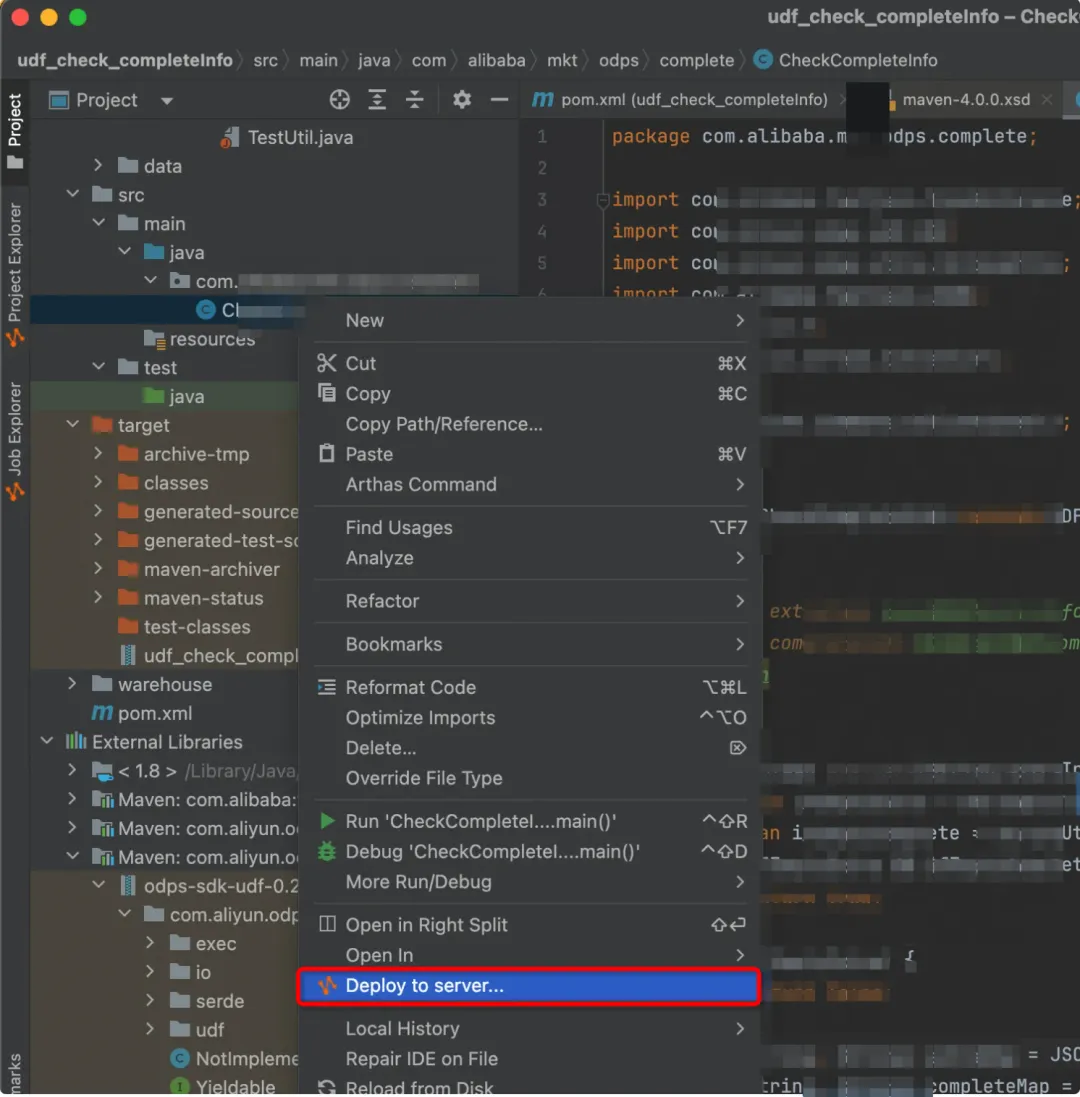Click the Select Opened File crosshair icon
1080x1097 pixels.
340,99
